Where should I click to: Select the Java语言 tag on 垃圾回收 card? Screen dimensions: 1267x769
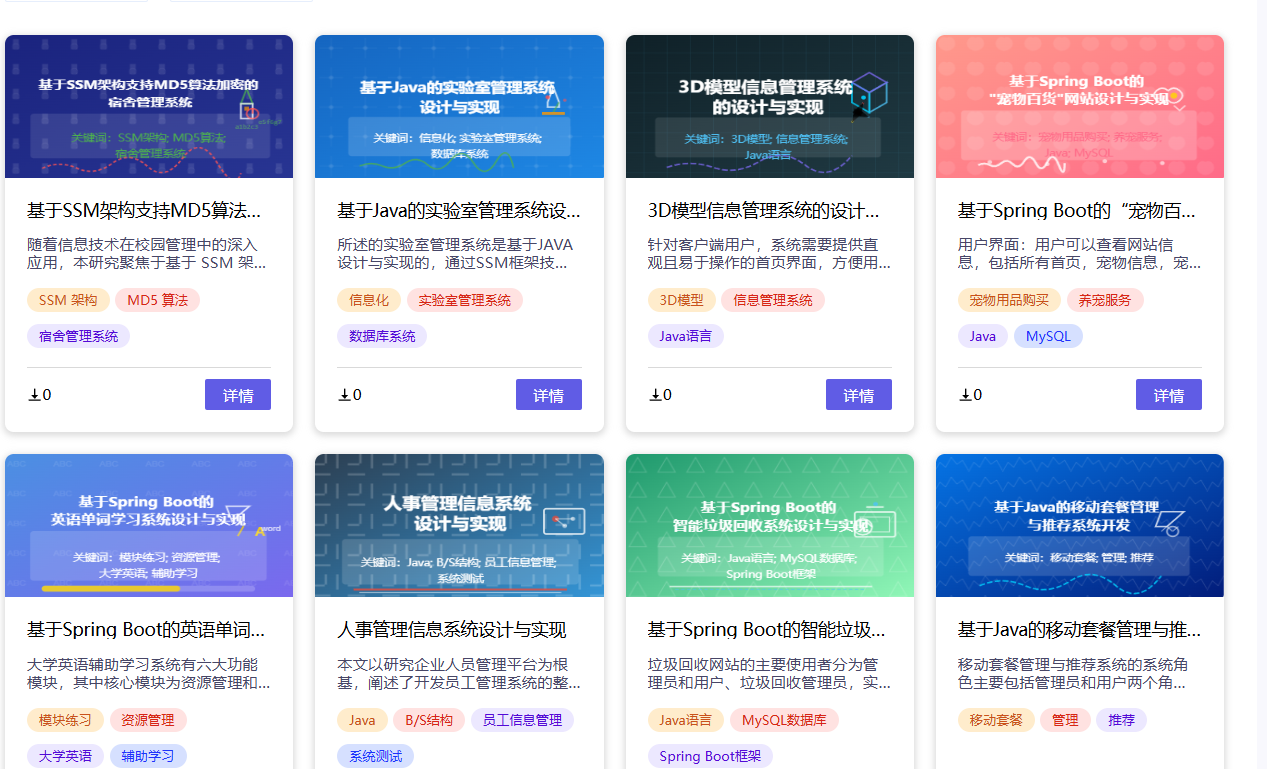pos(686,720)
